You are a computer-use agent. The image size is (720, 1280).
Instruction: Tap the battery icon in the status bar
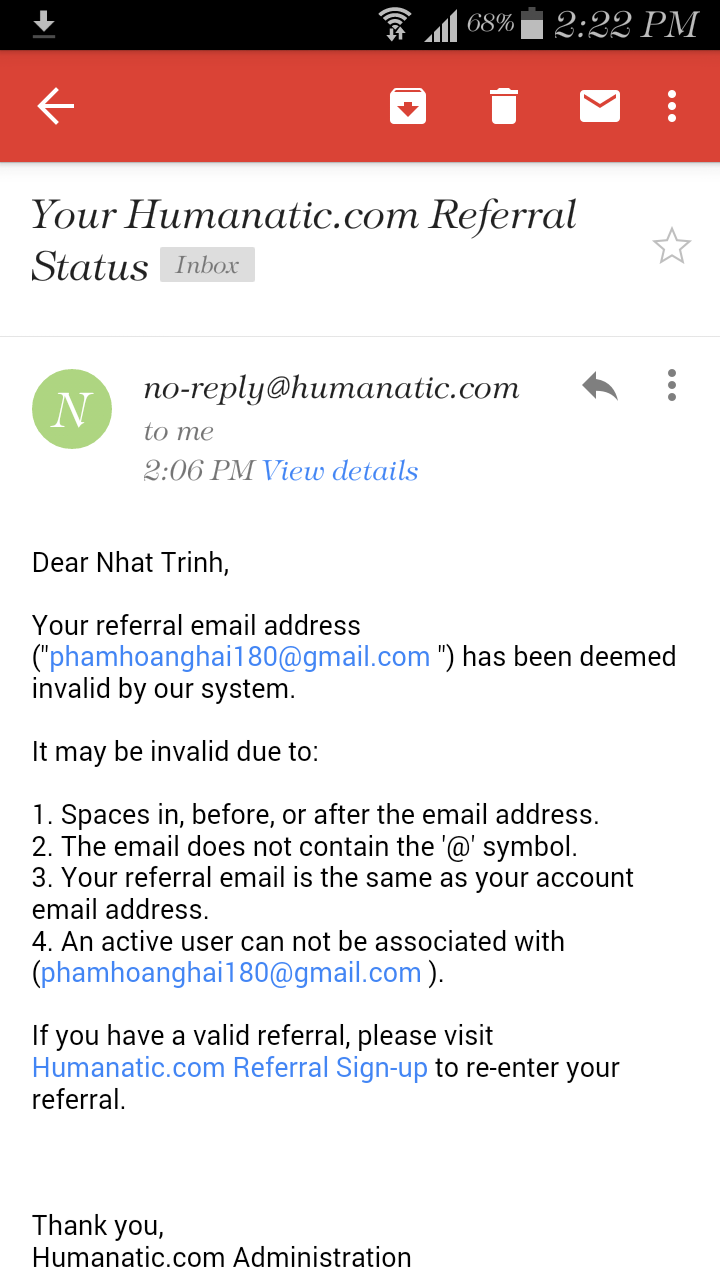pyautogui.click(x=532, y=24)
